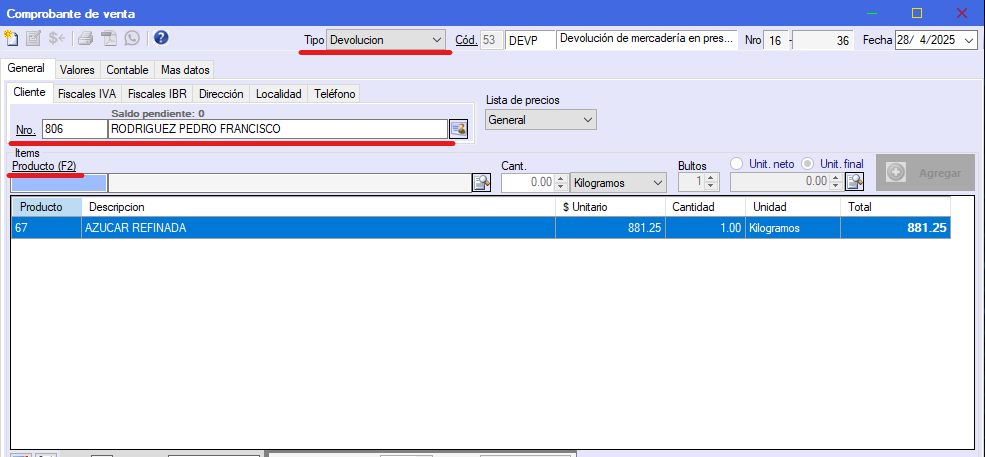Switch to the Contable tab
Image resolution: width=985 pixels, height=457 pixels.
128,70
